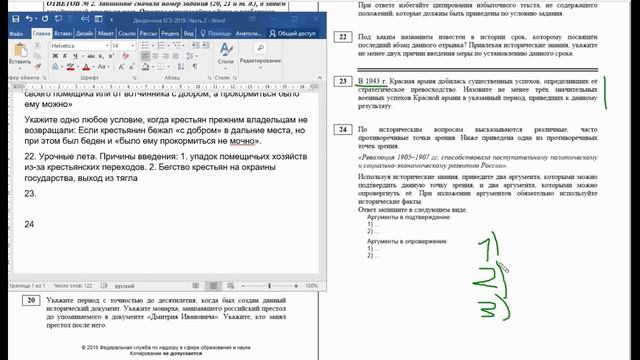Switch to the Вставка (Insert) ribbon tab
Screen dimensions: 640x360
tap(63, 33)
